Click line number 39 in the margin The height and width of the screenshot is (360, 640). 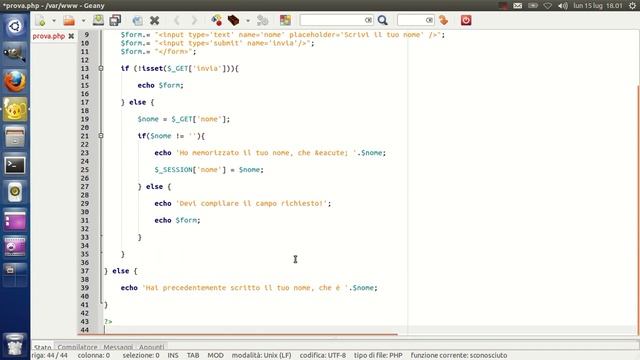[x=84, y=288]
